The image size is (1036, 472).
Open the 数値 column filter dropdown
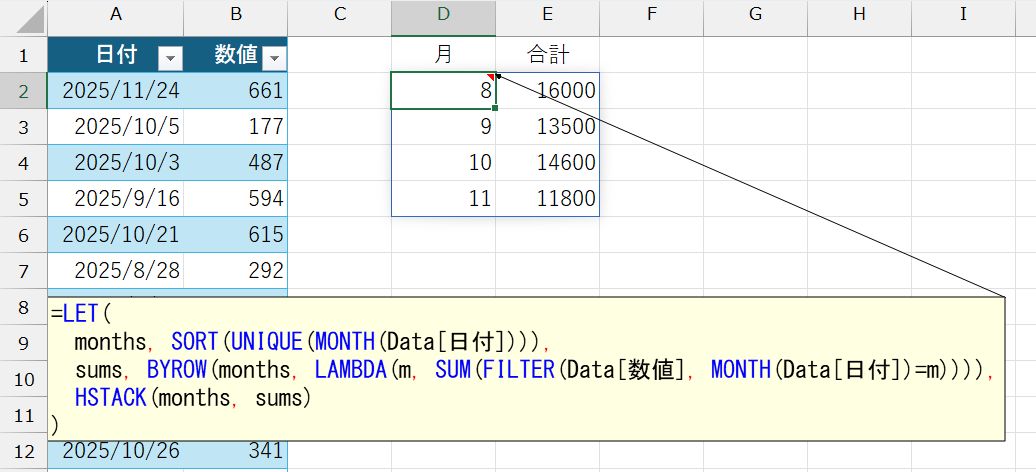pos(275,59)
